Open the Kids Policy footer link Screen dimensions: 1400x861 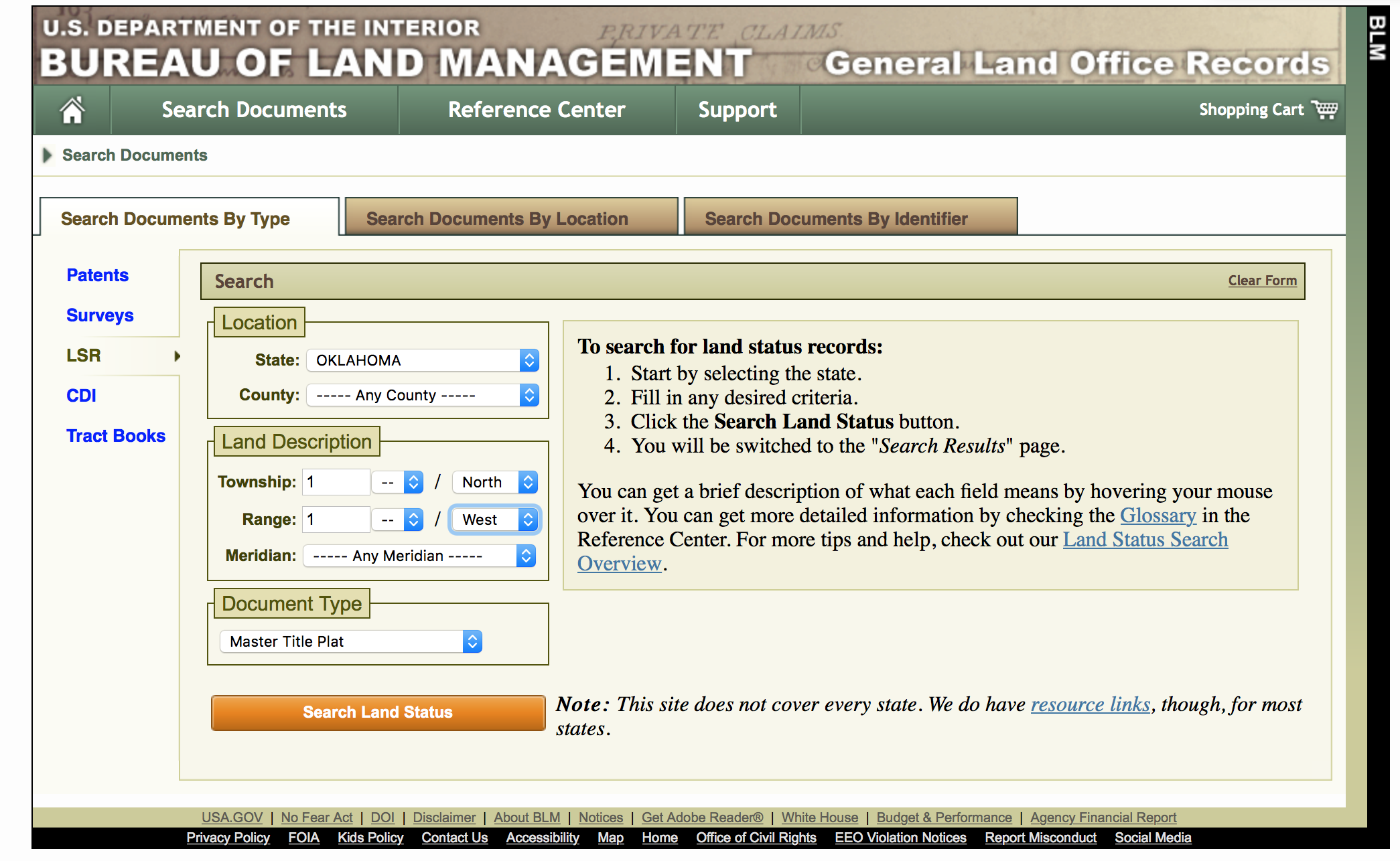coord(370,838)
